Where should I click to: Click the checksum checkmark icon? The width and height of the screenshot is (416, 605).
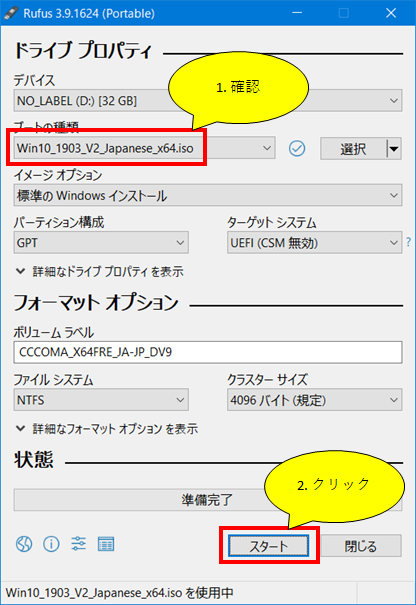(x=297, y=148)
